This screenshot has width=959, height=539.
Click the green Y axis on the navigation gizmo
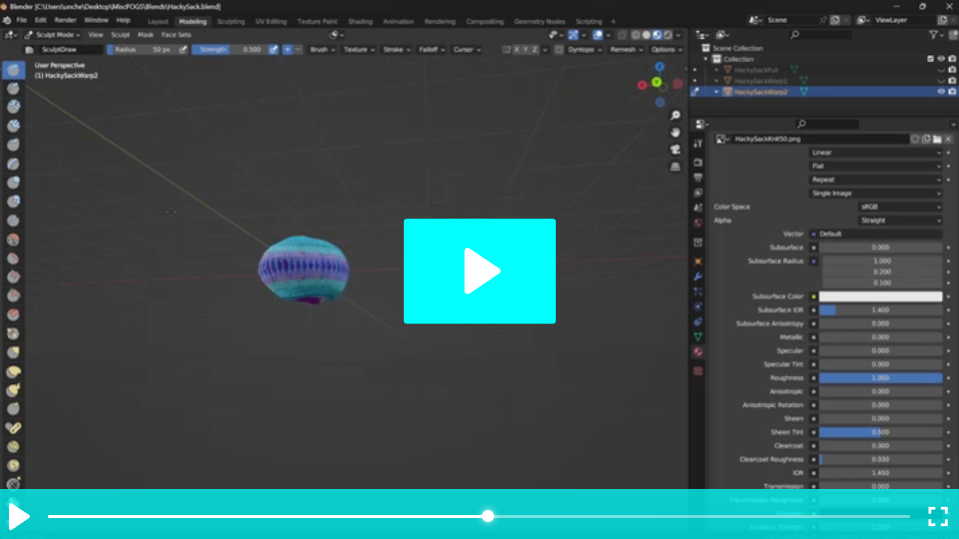656,82
